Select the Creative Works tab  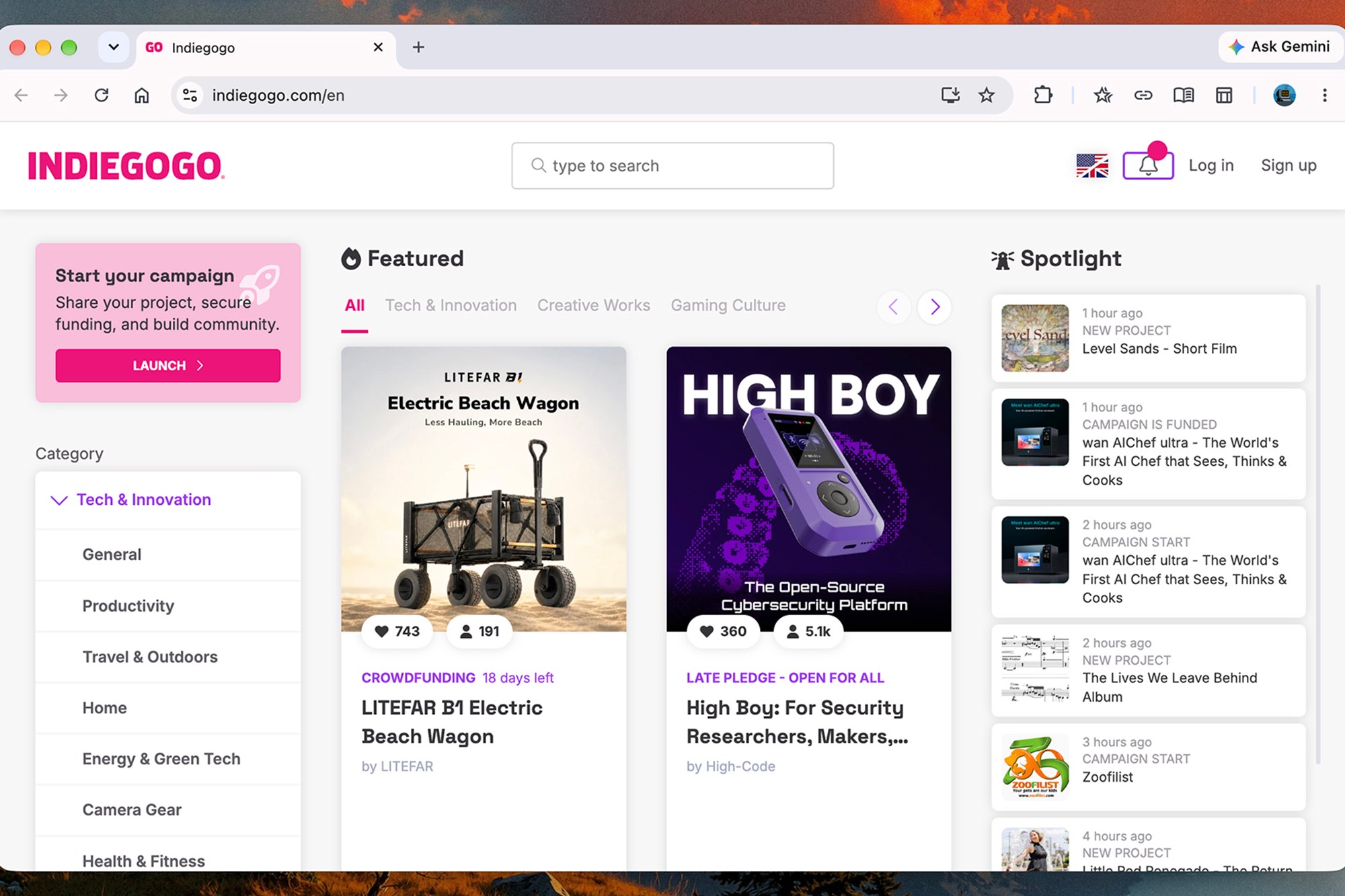[594, 306]
